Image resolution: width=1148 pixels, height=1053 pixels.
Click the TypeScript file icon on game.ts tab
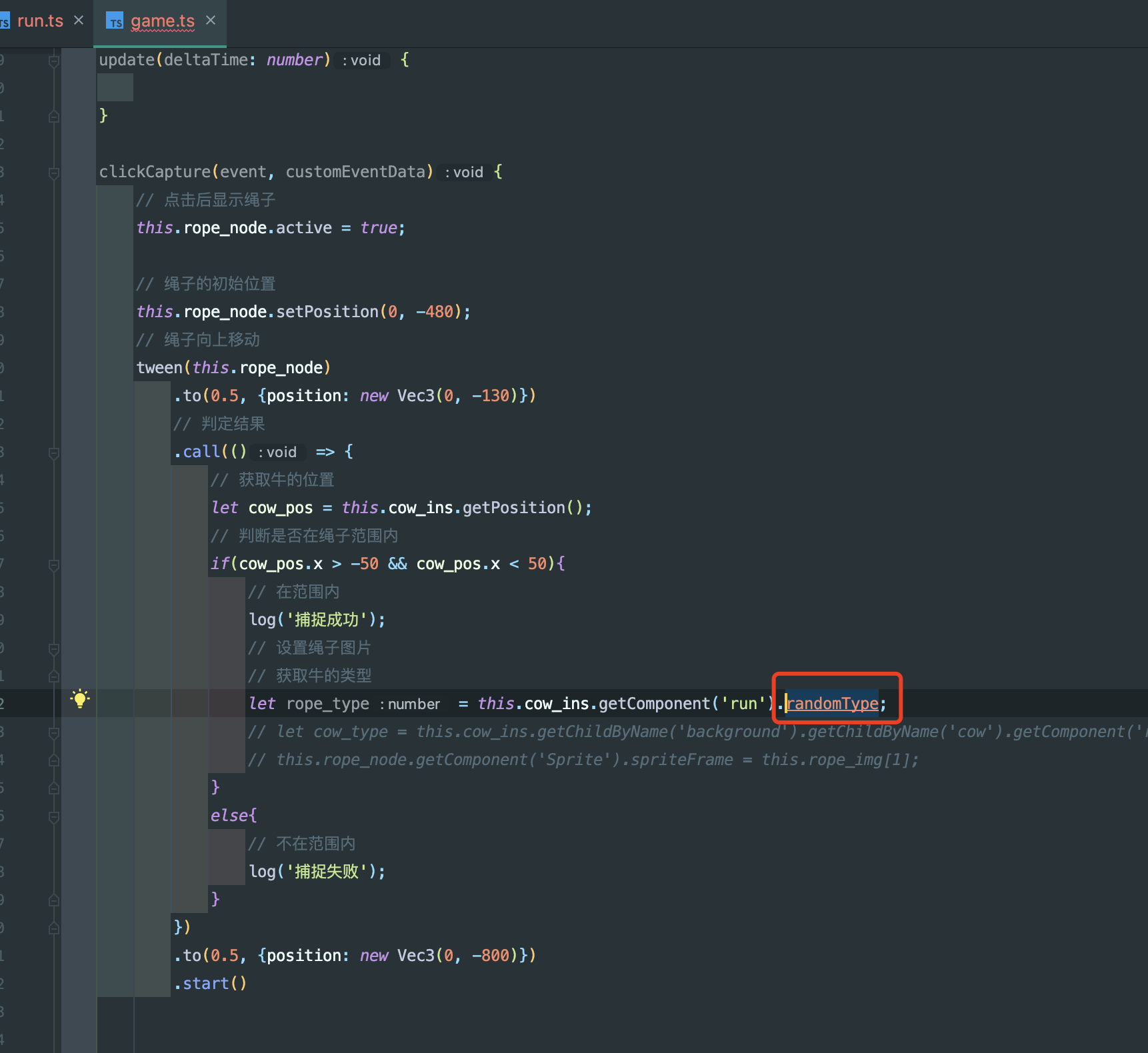[x=115, y=21]
